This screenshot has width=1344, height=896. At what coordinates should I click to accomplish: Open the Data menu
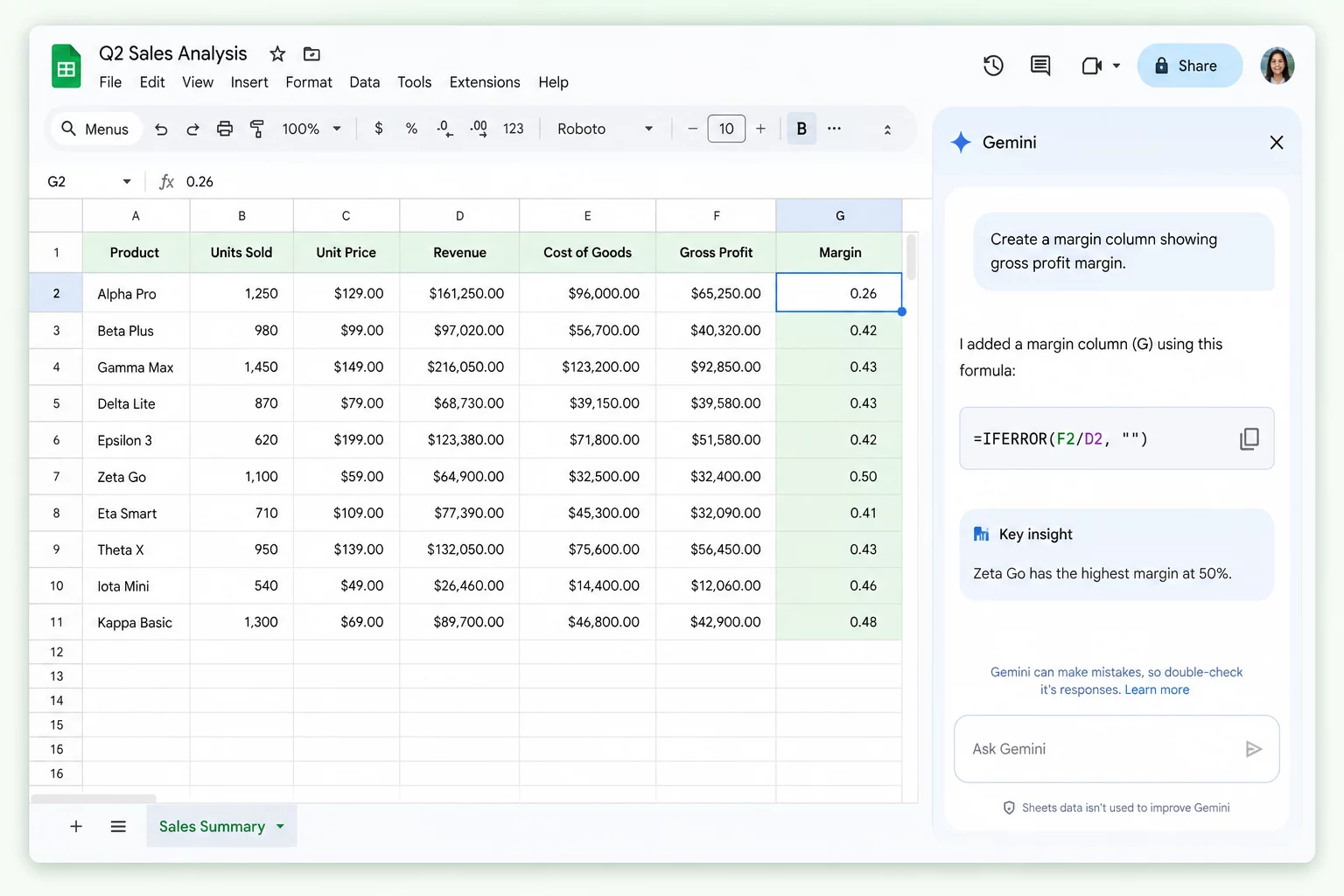(365, 82)
